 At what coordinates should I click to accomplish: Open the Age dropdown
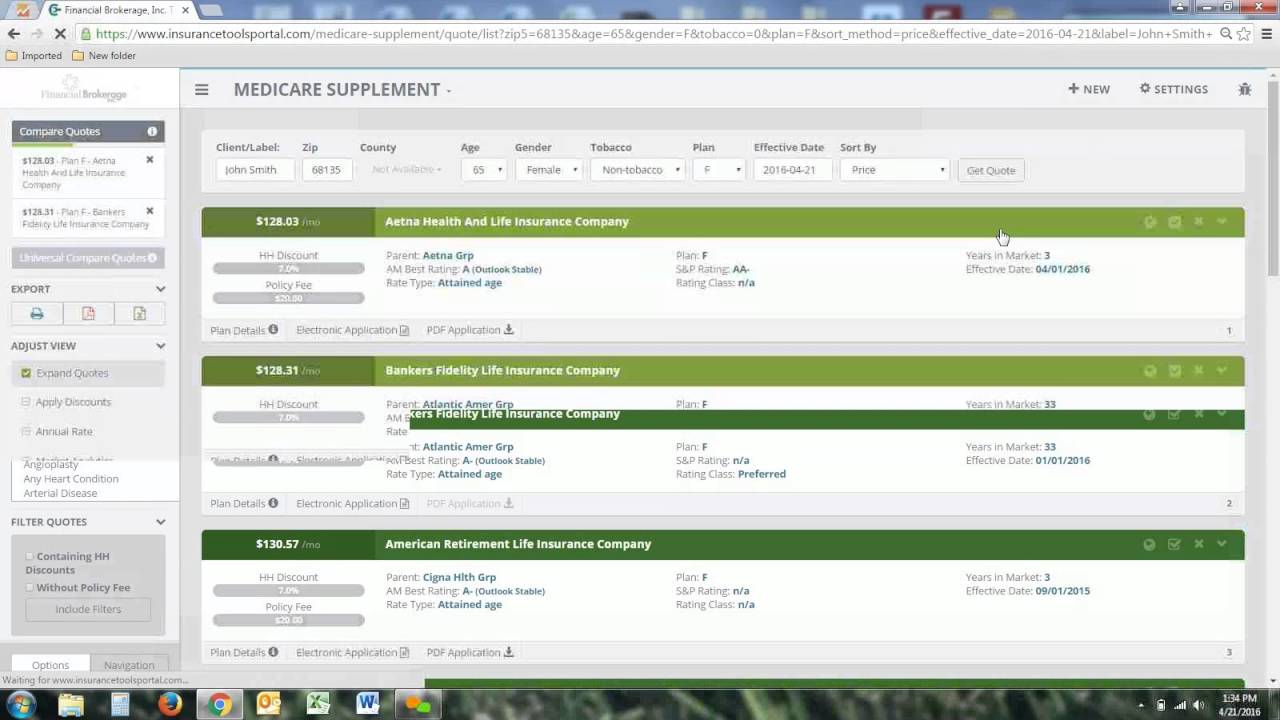point(483,170)
